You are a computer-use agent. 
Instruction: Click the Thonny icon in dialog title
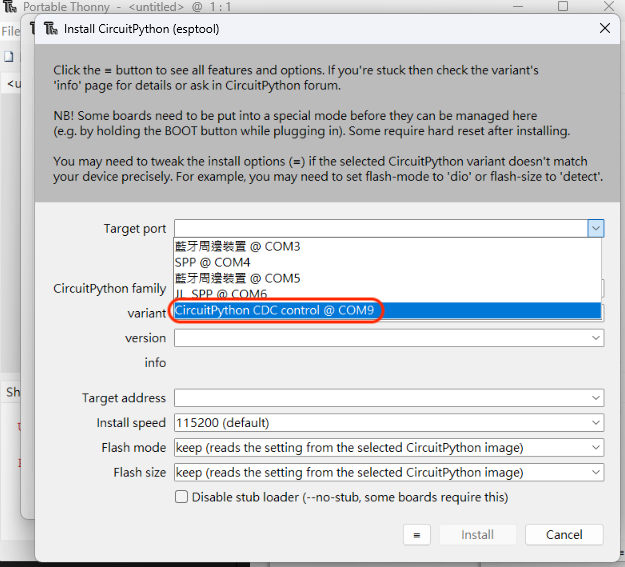[x=51, y=29]
